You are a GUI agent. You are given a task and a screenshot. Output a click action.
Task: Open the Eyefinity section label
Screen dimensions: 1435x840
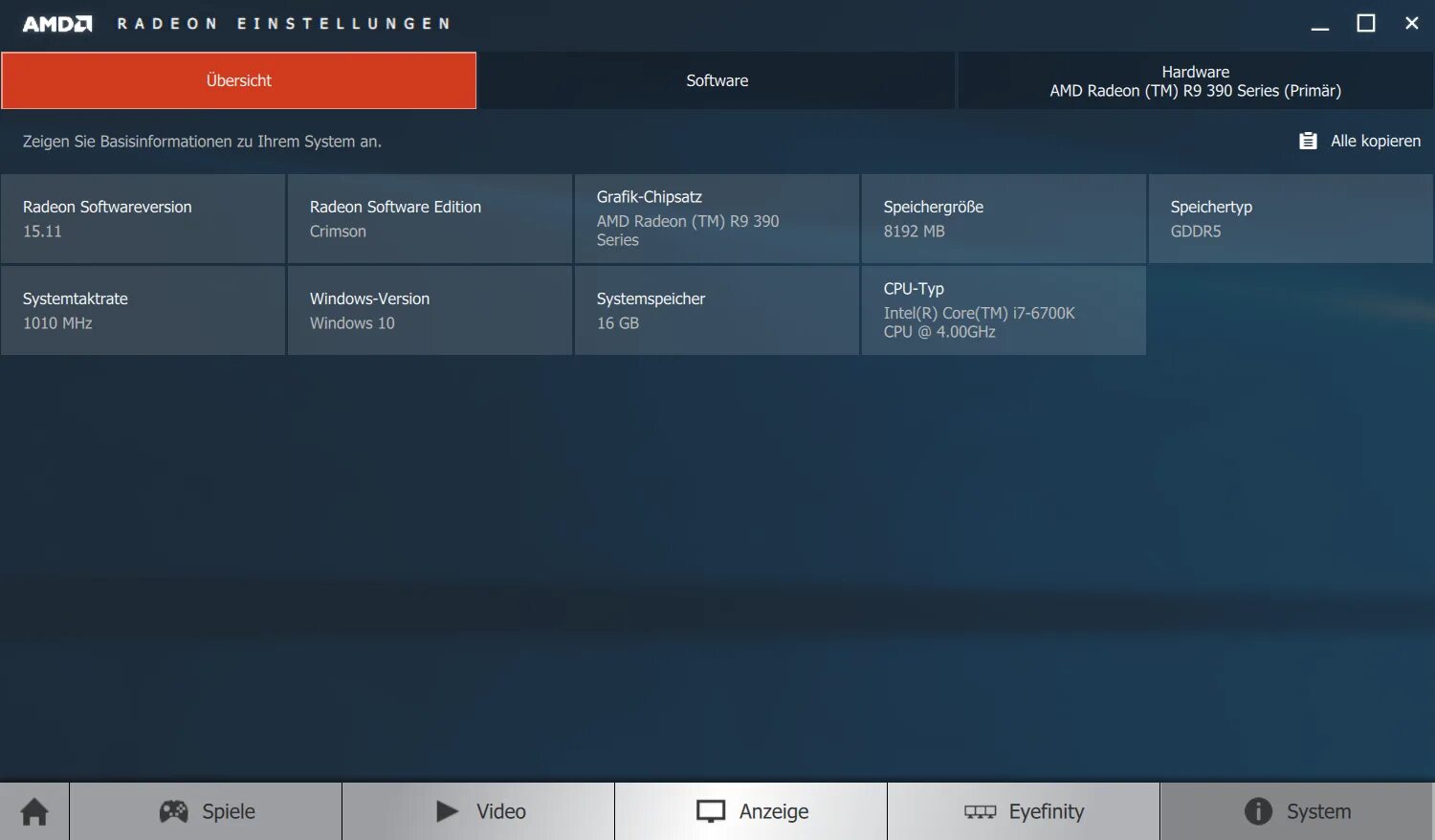point(1047,811)
